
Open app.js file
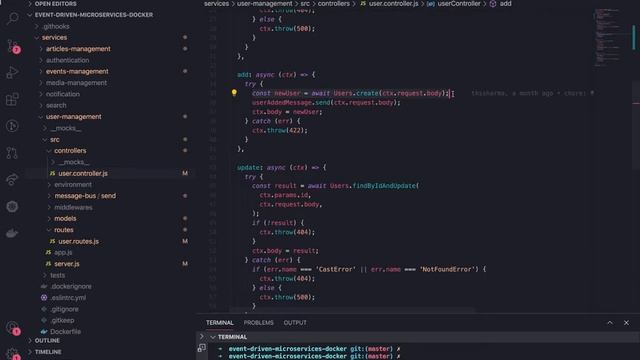point(63,253)
